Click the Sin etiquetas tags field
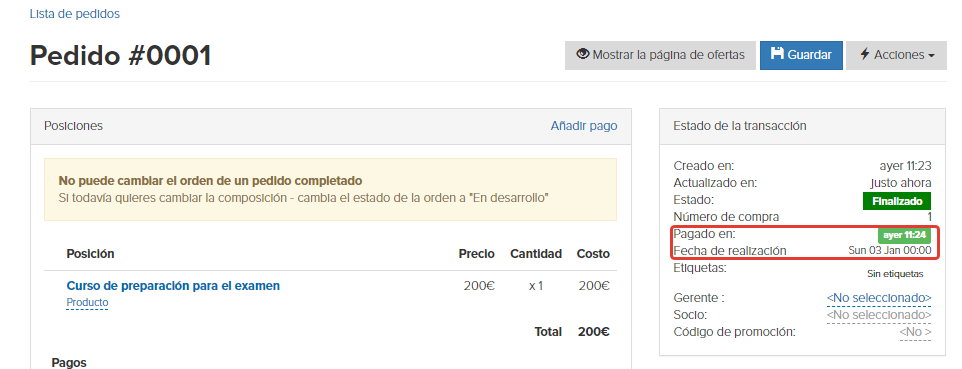Viewport: 962px width, 369px height. (x=895, y=274)
